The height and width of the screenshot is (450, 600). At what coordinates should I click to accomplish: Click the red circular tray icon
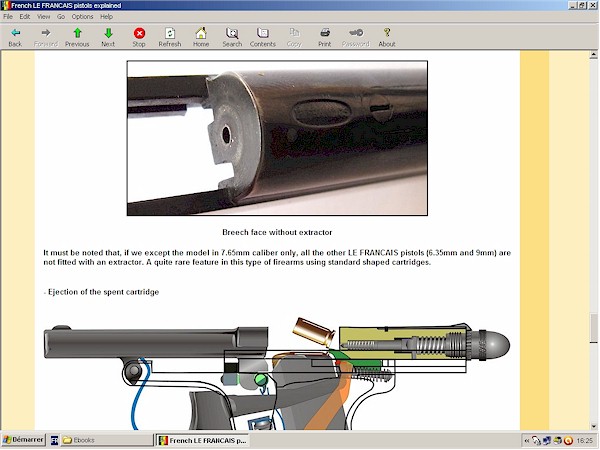click(568, 441)
